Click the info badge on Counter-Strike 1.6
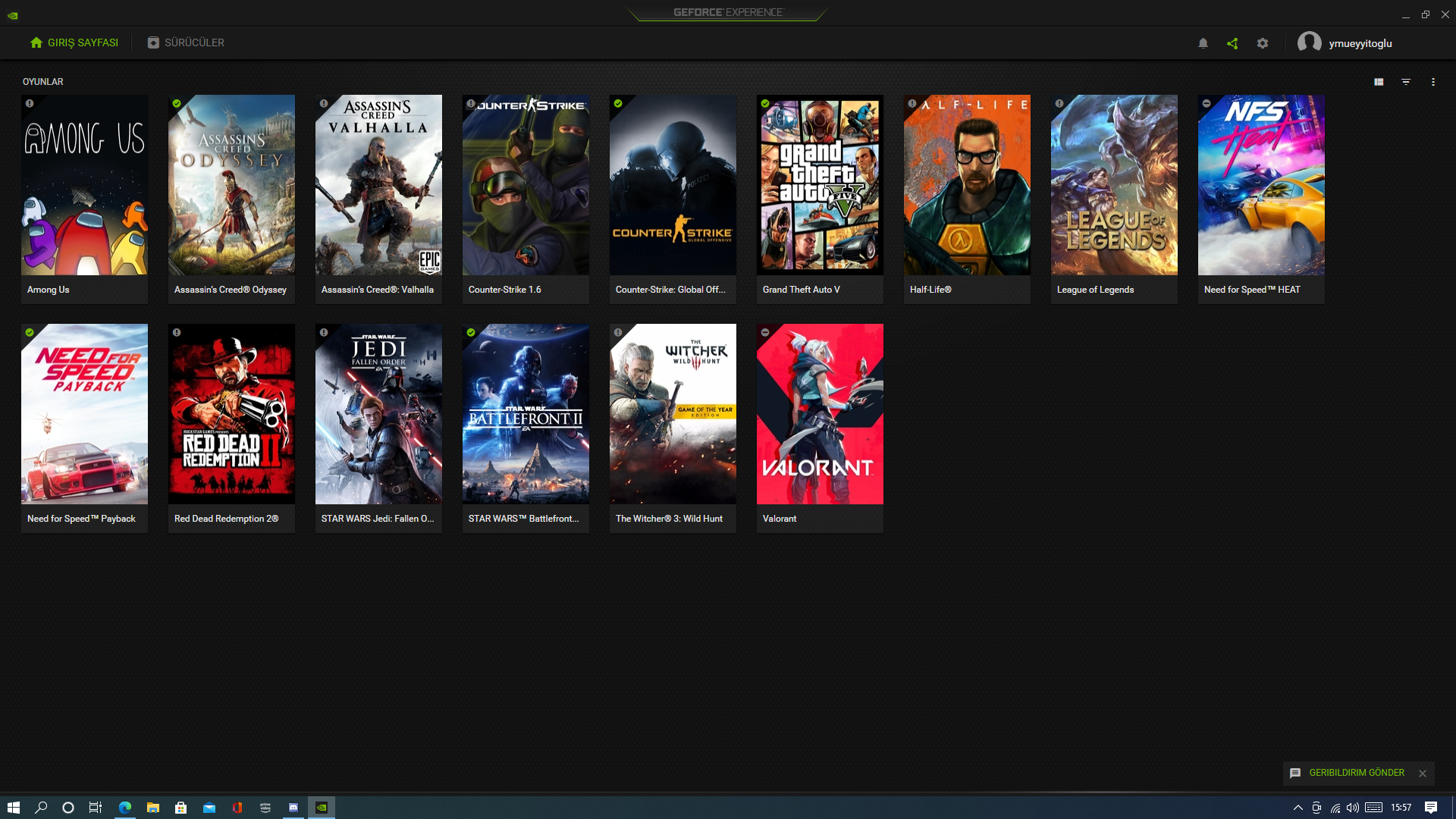This screenshot has height=819, width=1456. coord(470,104)
